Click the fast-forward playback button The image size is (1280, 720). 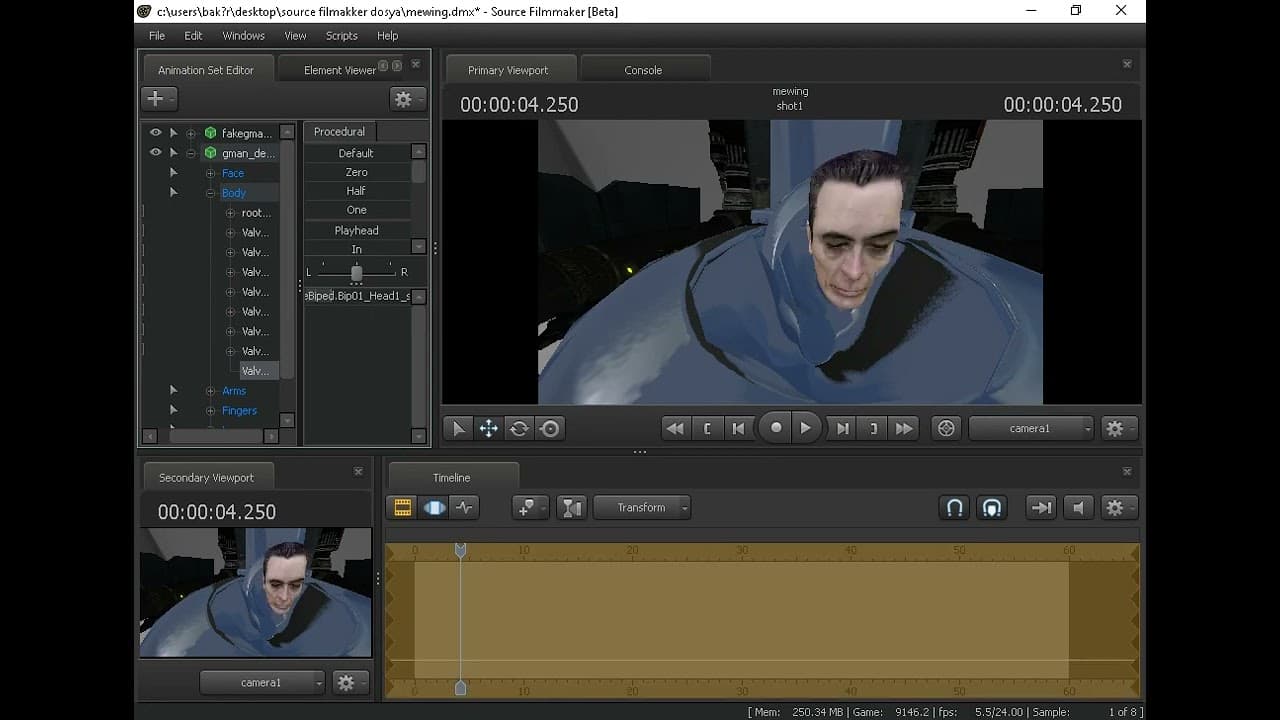tap(904, 428)
